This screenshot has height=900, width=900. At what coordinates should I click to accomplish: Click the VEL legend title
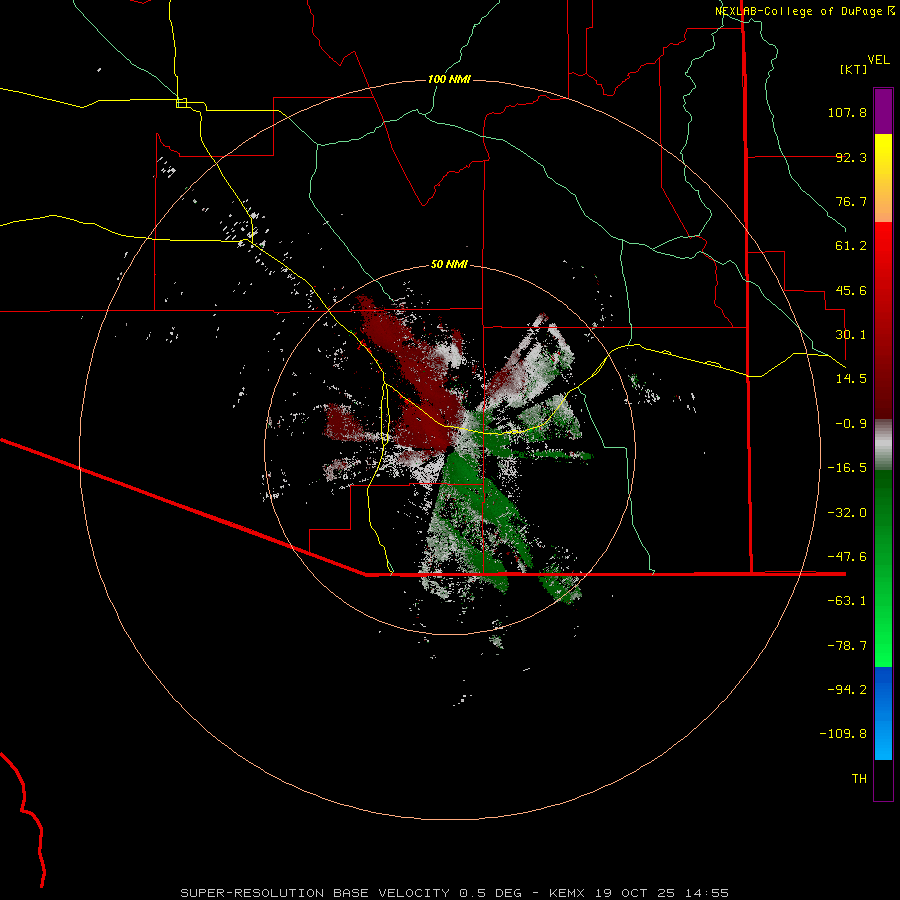(x=878, y=60)
